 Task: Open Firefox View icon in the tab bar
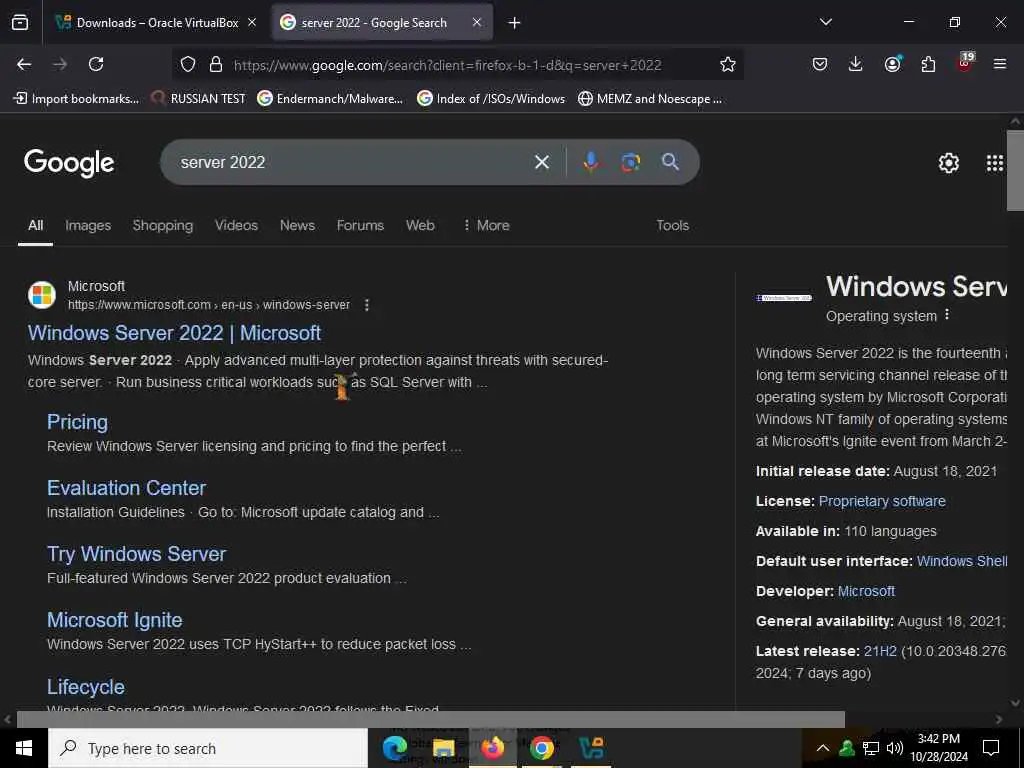tap(20, 23)
